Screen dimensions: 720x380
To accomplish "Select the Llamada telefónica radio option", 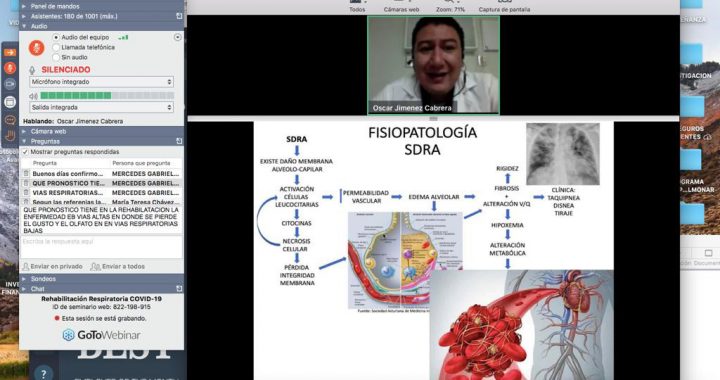I will pyautogui.click(x=56, y=47).
